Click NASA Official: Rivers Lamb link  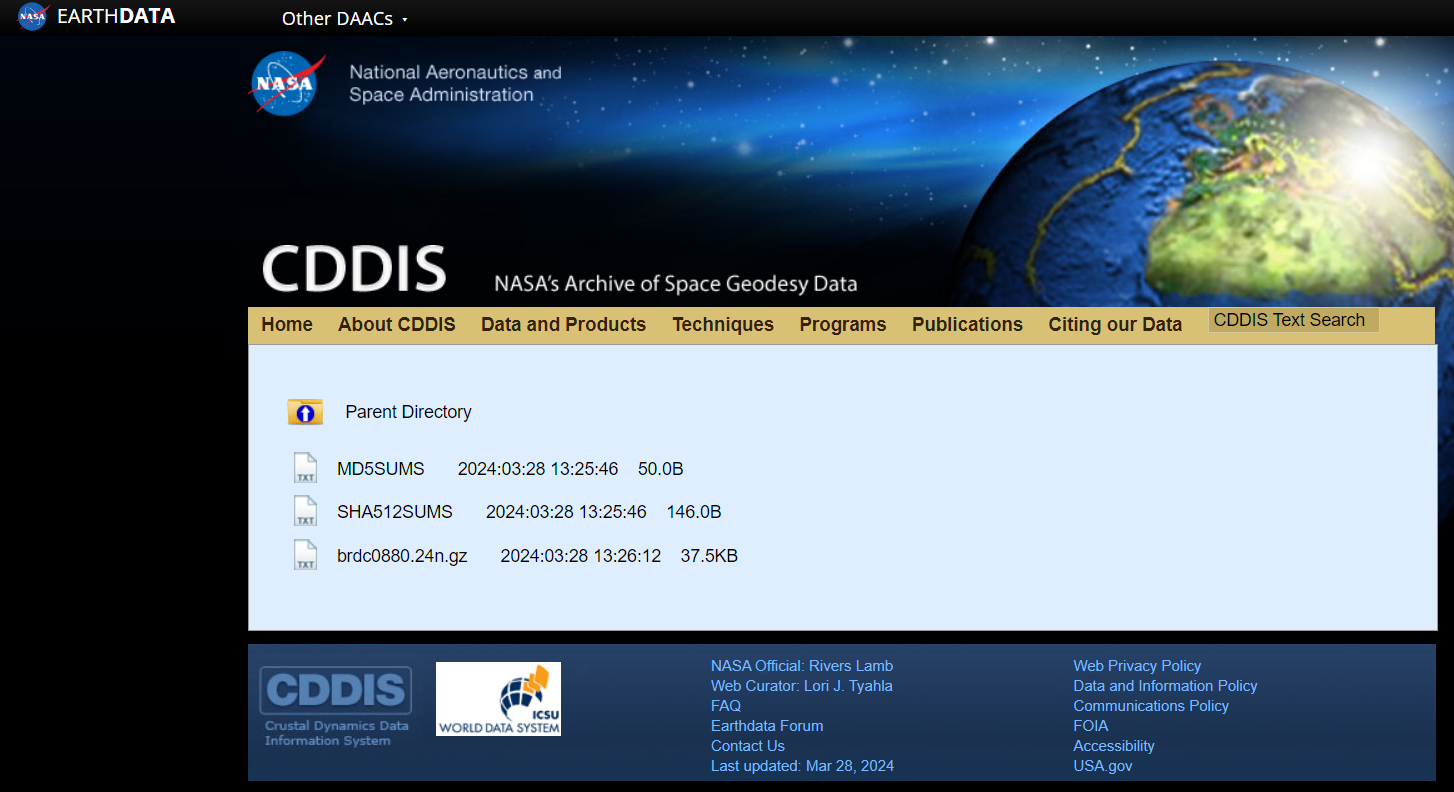click(x=802, y=666)
